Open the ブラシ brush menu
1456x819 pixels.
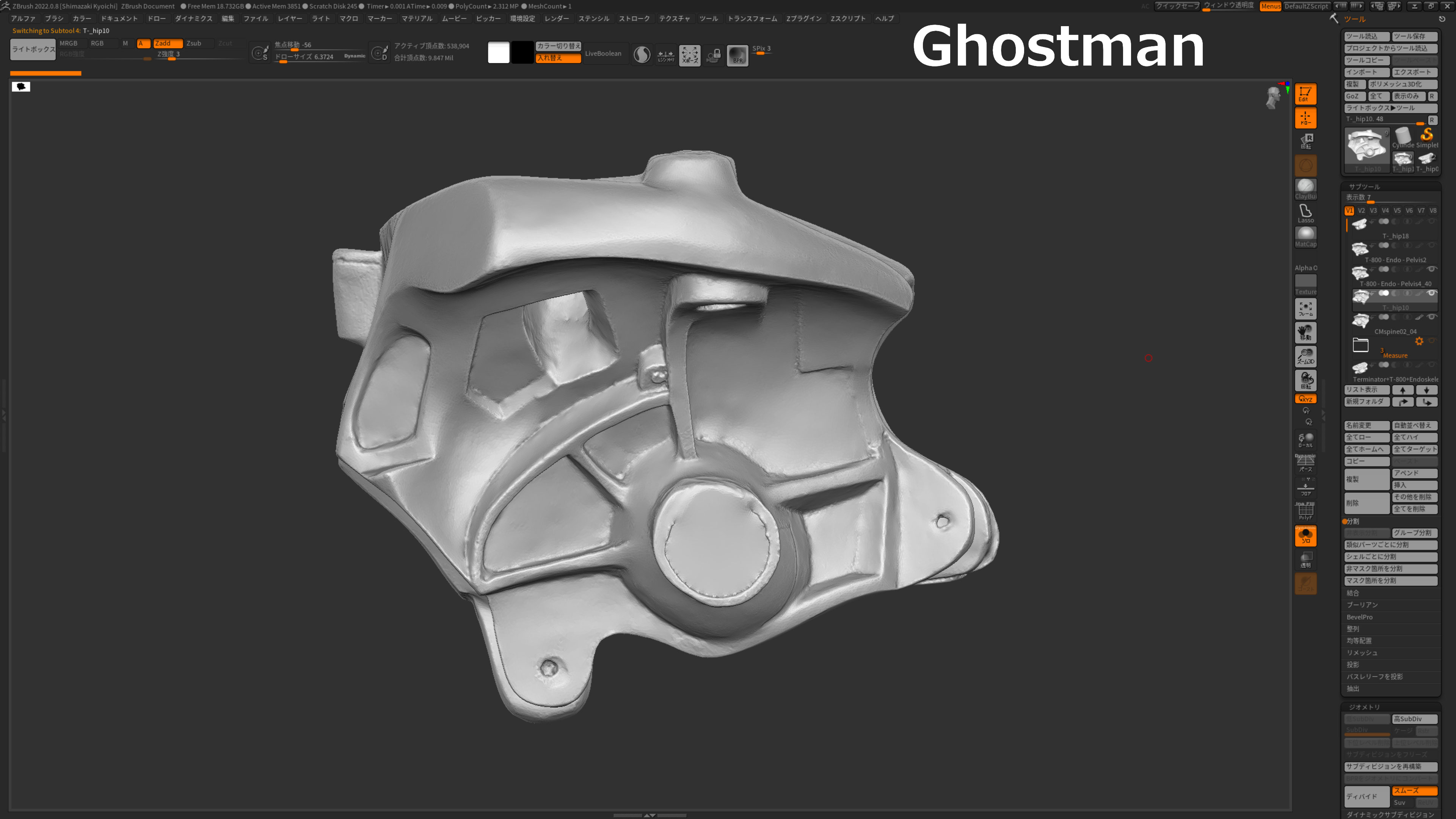tap(54, 19)
